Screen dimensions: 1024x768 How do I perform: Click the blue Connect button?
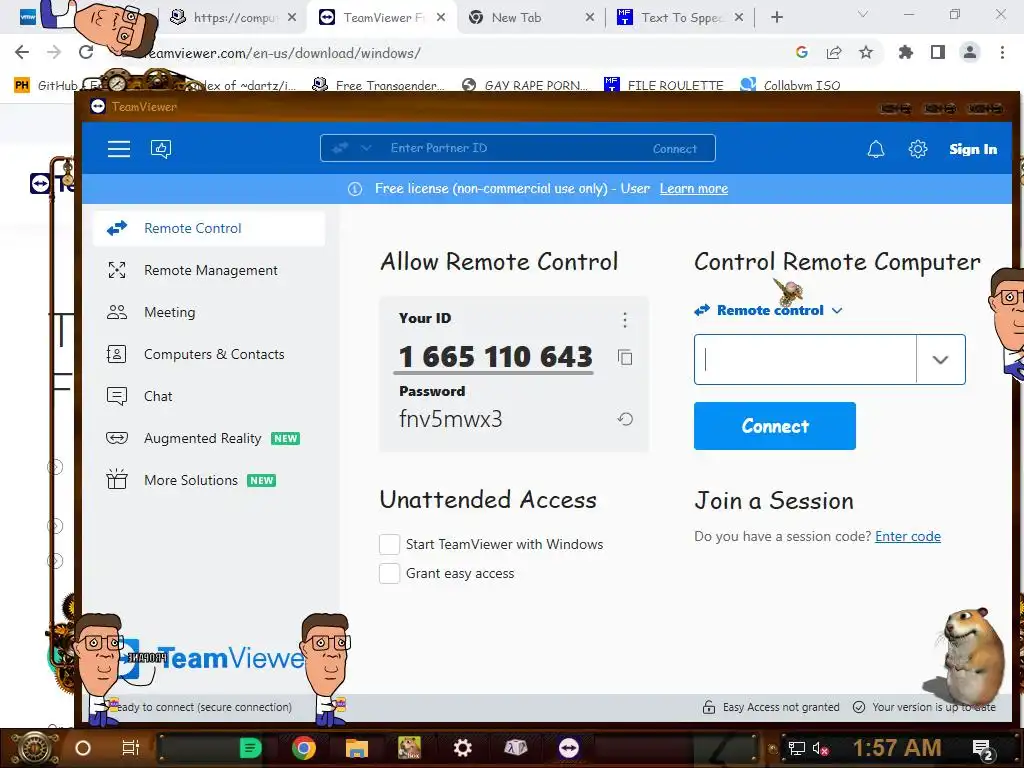[x=775, y=426]
